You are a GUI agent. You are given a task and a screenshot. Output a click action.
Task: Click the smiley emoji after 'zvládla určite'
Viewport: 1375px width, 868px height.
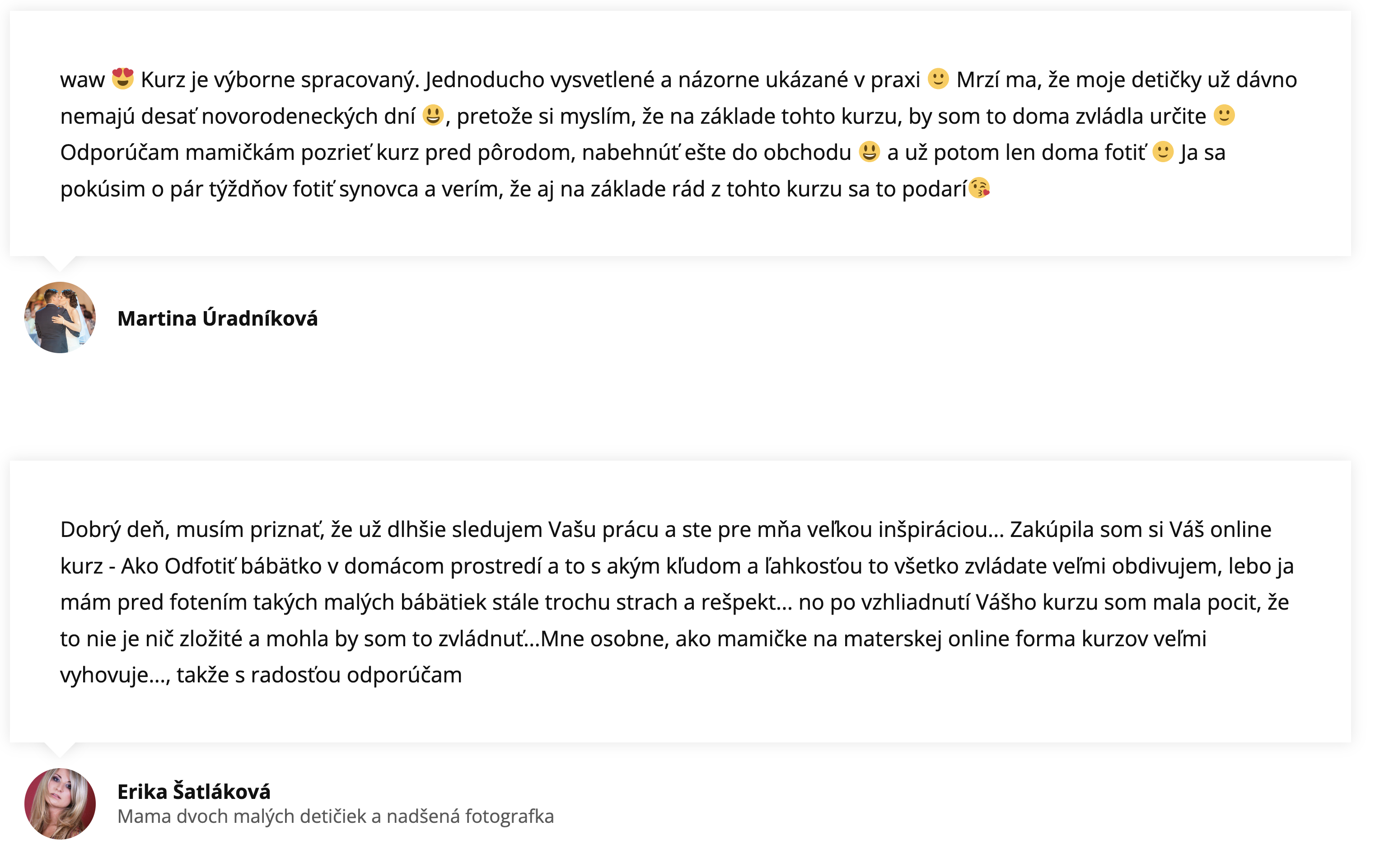coord(1224,115)
